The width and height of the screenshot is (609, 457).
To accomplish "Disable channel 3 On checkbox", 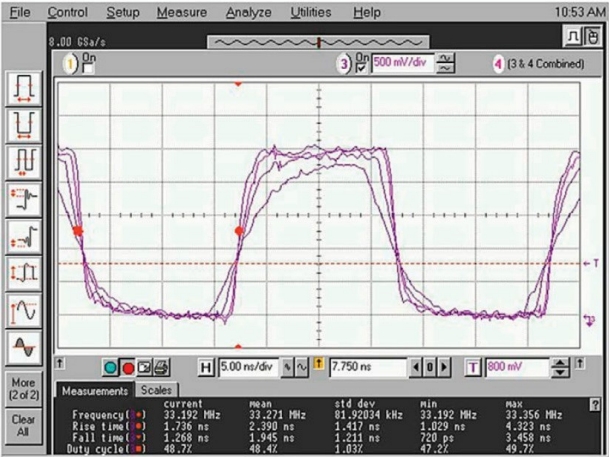I will click(x=362, y=69).
